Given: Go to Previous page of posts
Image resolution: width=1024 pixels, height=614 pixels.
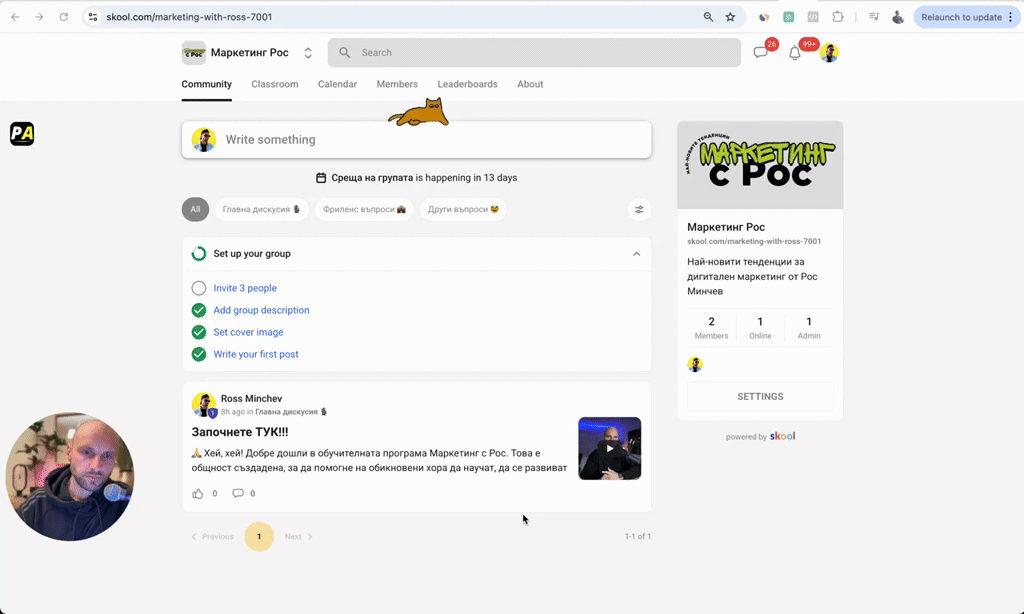Looking at the screenshot, I should (212, 536).
